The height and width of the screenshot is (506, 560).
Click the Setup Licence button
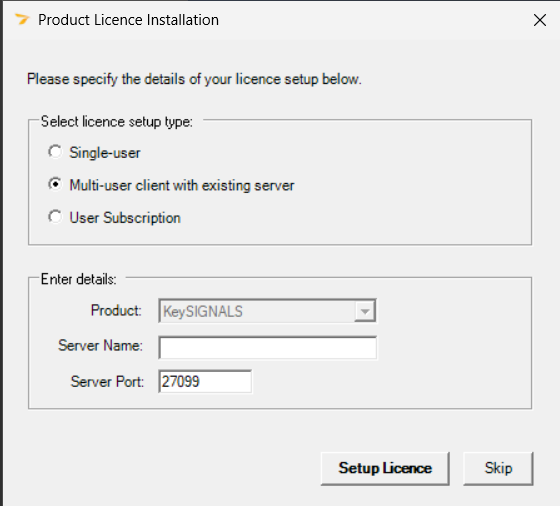385,469
